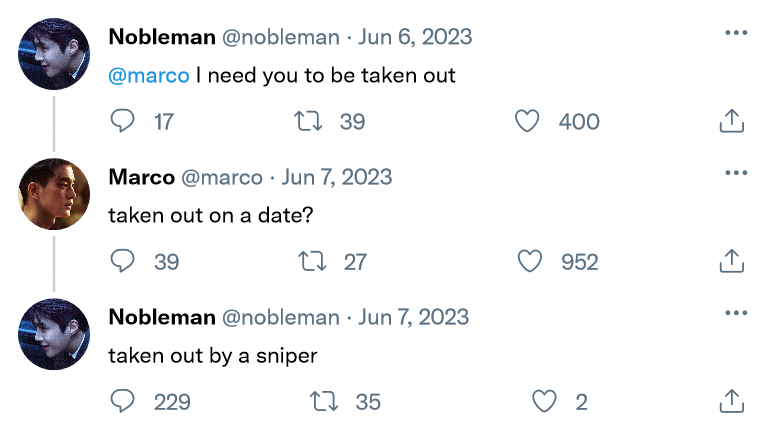Screen dimensions: 768x433
Task: Reply to Nobleman's first tweet
Action: 122,121
